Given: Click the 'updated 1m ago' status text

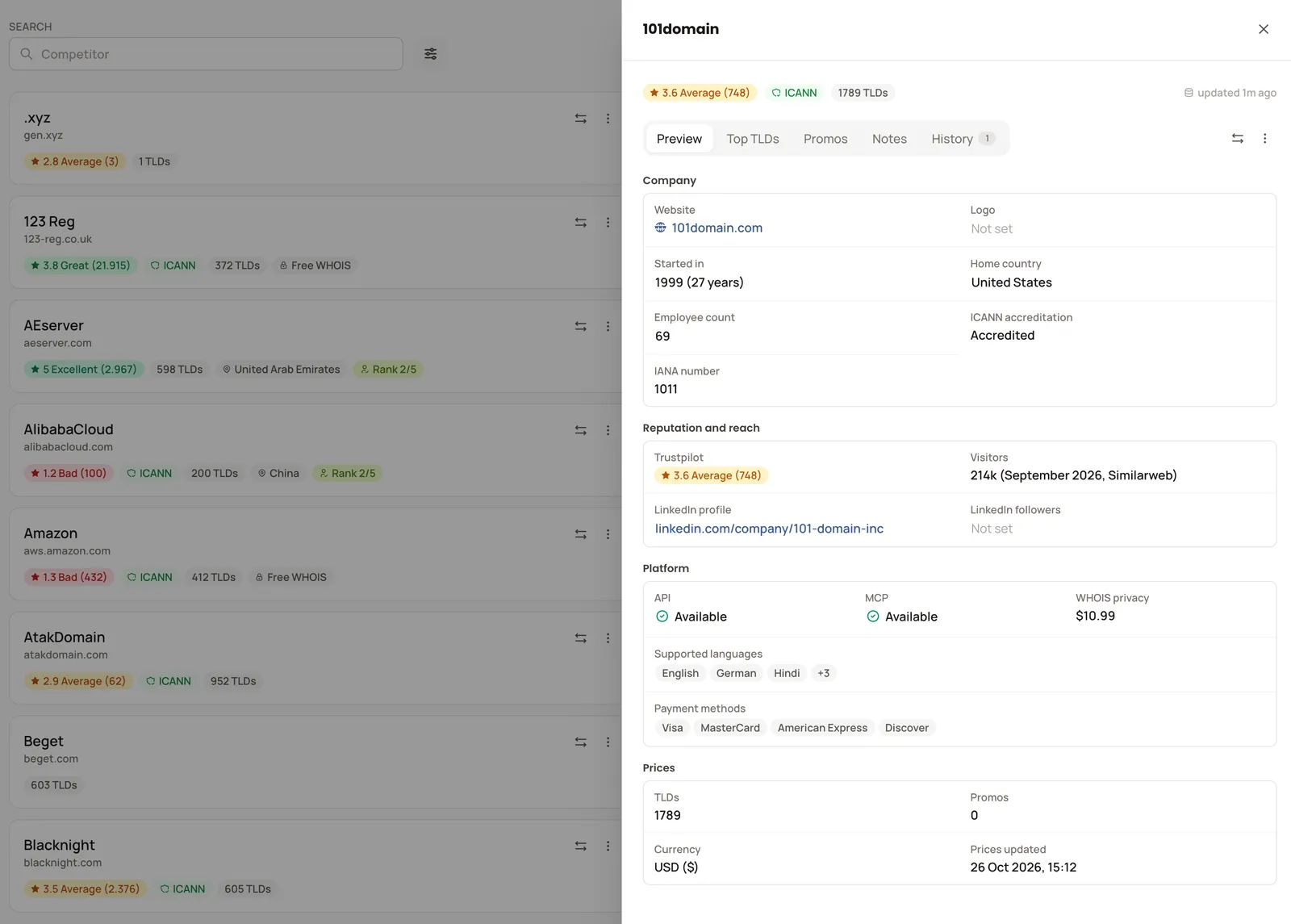Looking at the screenshot, I should click(1230, 93).
